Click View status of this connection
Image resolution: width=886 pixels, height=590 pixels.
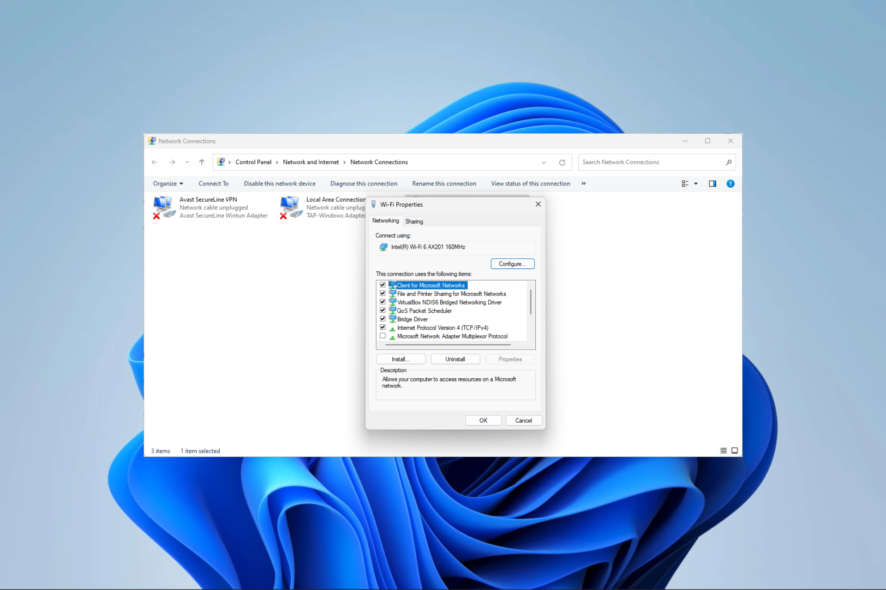531,184
